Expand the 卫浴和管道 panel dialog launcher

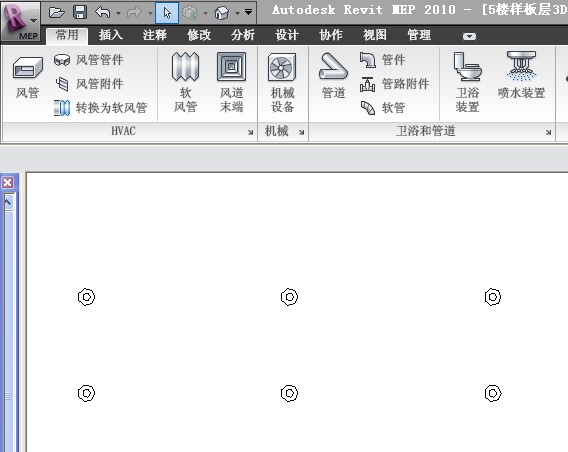pyautogui.click(x=548, y=132)
